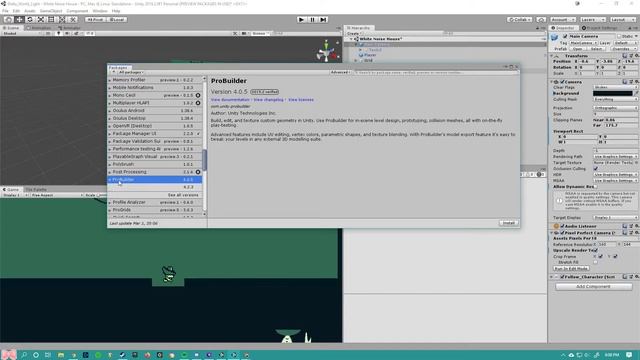Select the Move tool
The width and height of the screenshot is (640, 360).
pyautogui.click(x=19, y=19)
